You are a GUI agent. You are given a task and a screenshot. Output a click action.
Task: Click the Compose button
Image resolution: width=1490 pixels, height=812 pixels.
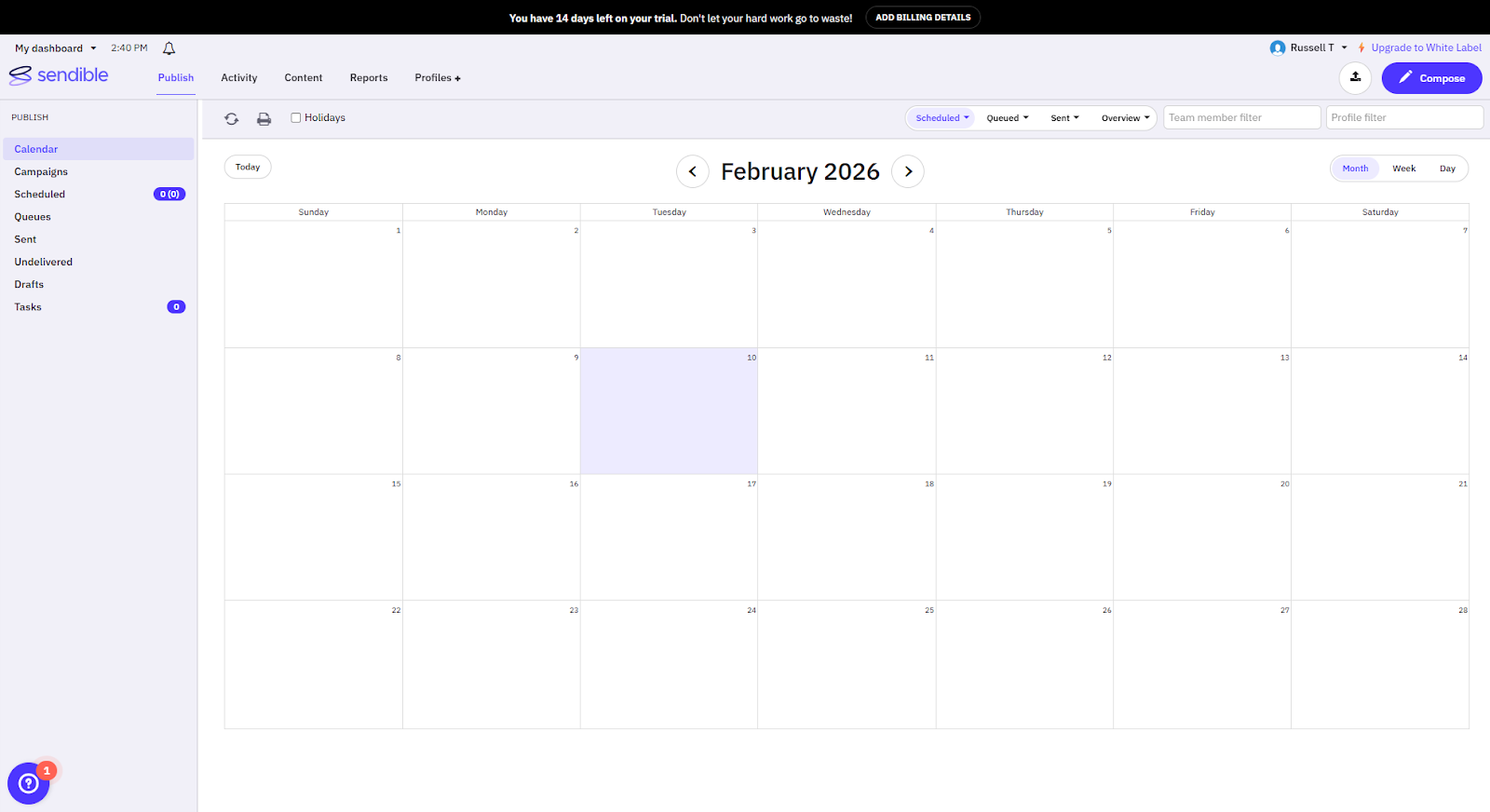click(1431, 78)
